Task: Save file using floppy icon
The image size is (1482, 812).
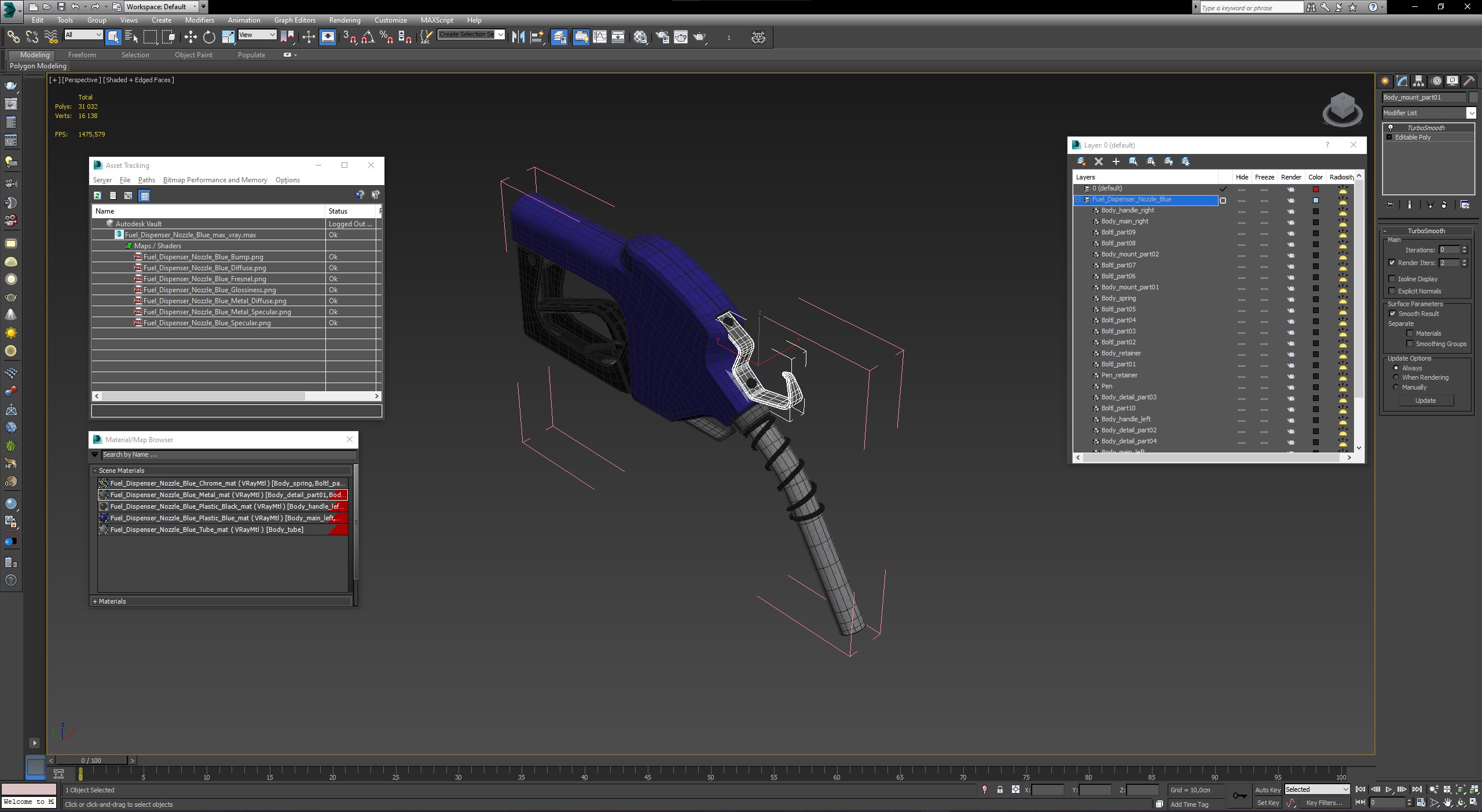Action: tap(61, 6)
